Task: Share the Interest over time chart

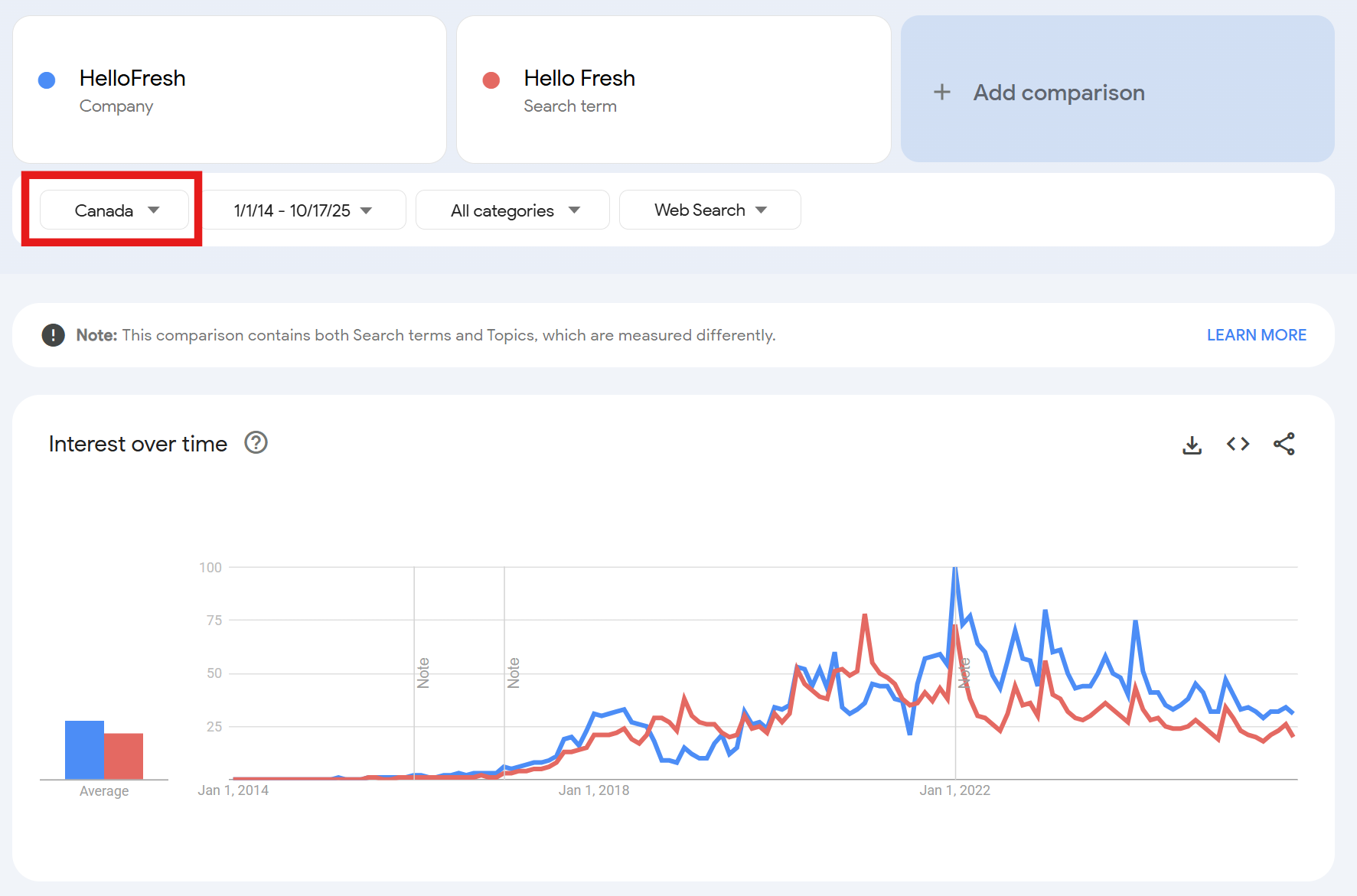Action: 1284,444
